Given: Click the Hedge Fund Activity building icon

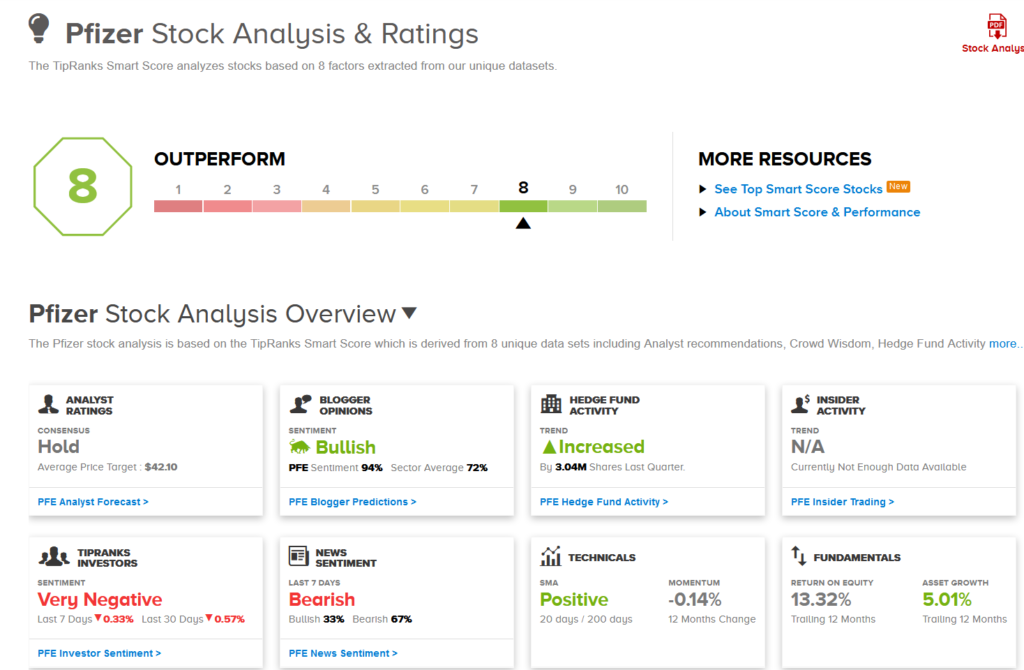Looking at the screenshot, I should 551,404.
